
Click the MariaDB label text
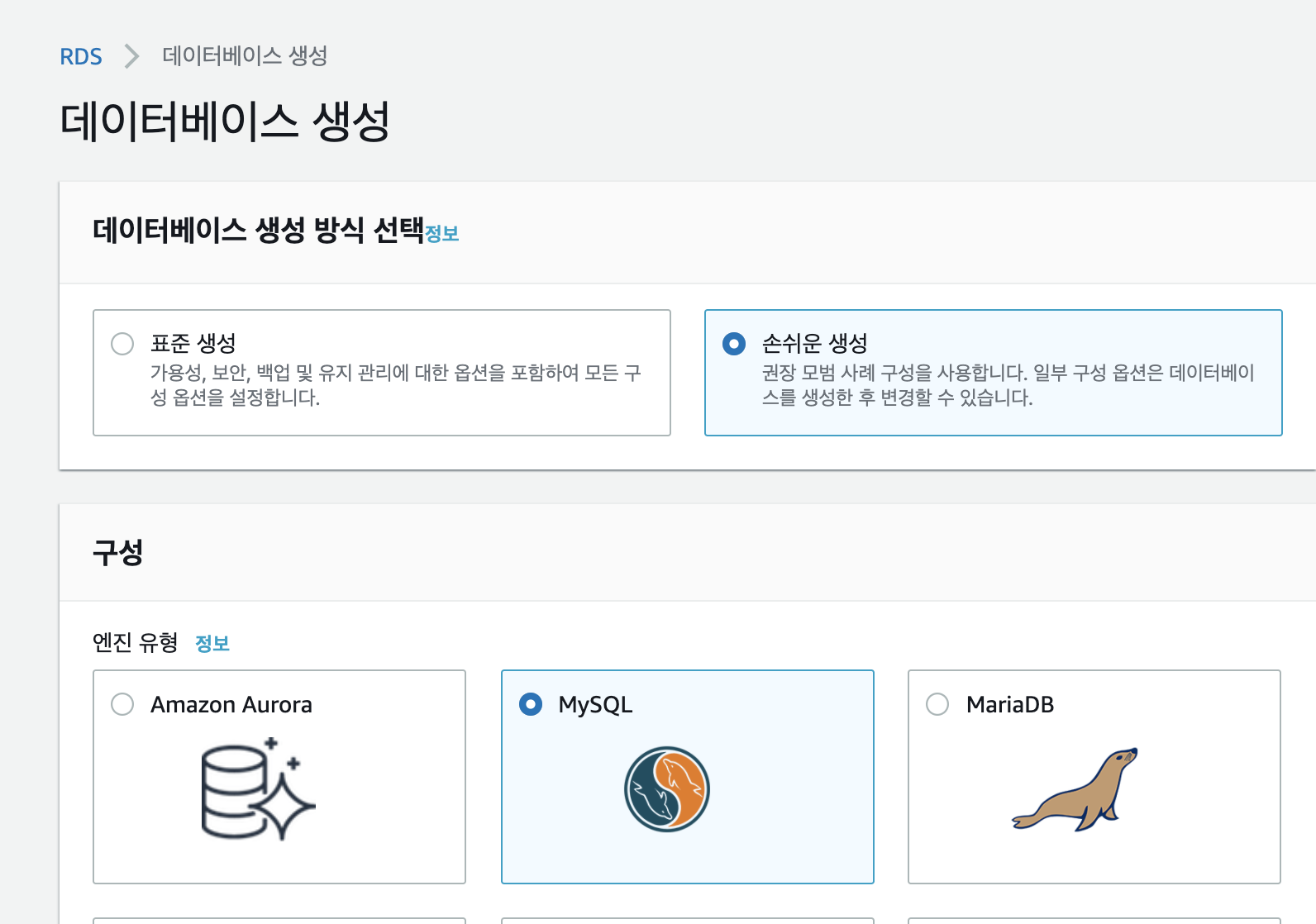tap(1010, 704)
